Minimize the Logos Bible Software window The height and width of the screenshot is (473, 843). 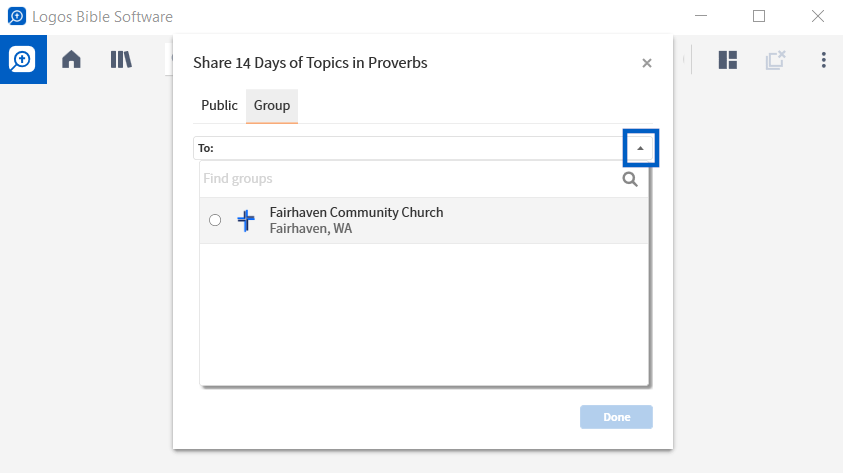pyautogui.click(x=701, y=16)
